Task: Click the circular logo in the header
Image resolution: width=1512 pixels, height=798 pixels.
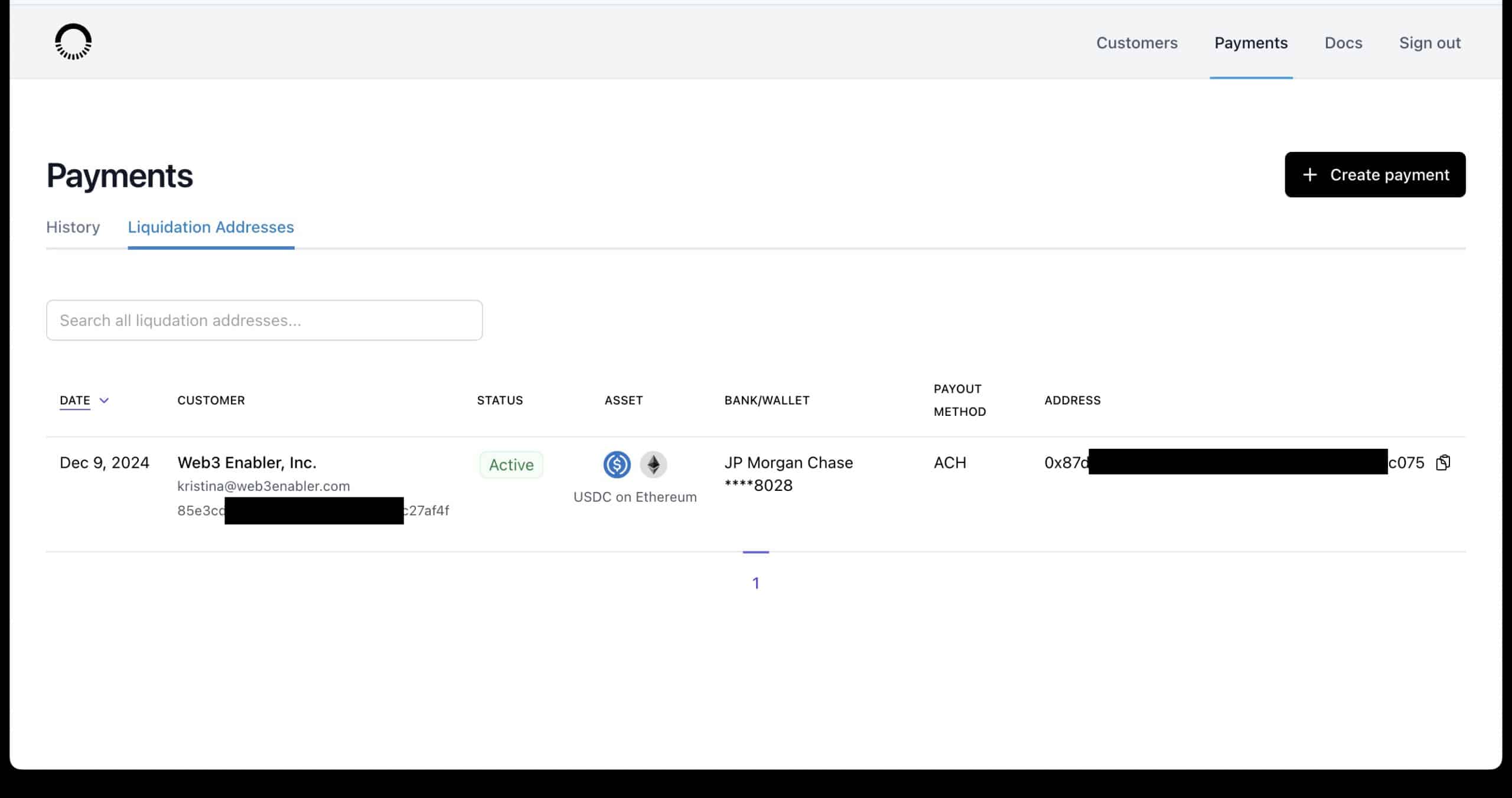Action: click(x=73, y=42)
